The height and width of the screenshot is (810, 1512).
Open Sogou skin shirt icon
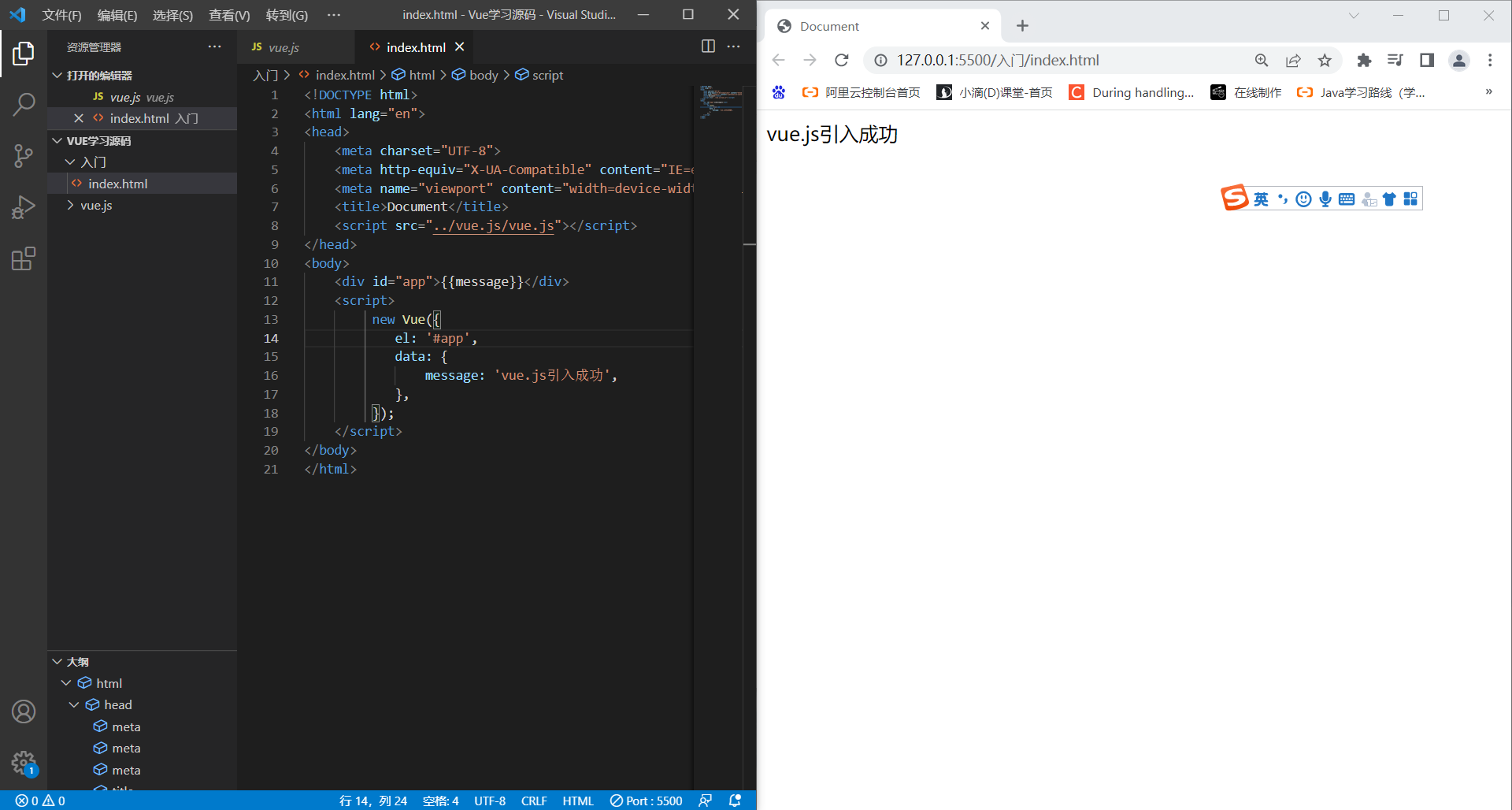[x=1389, y=199]
